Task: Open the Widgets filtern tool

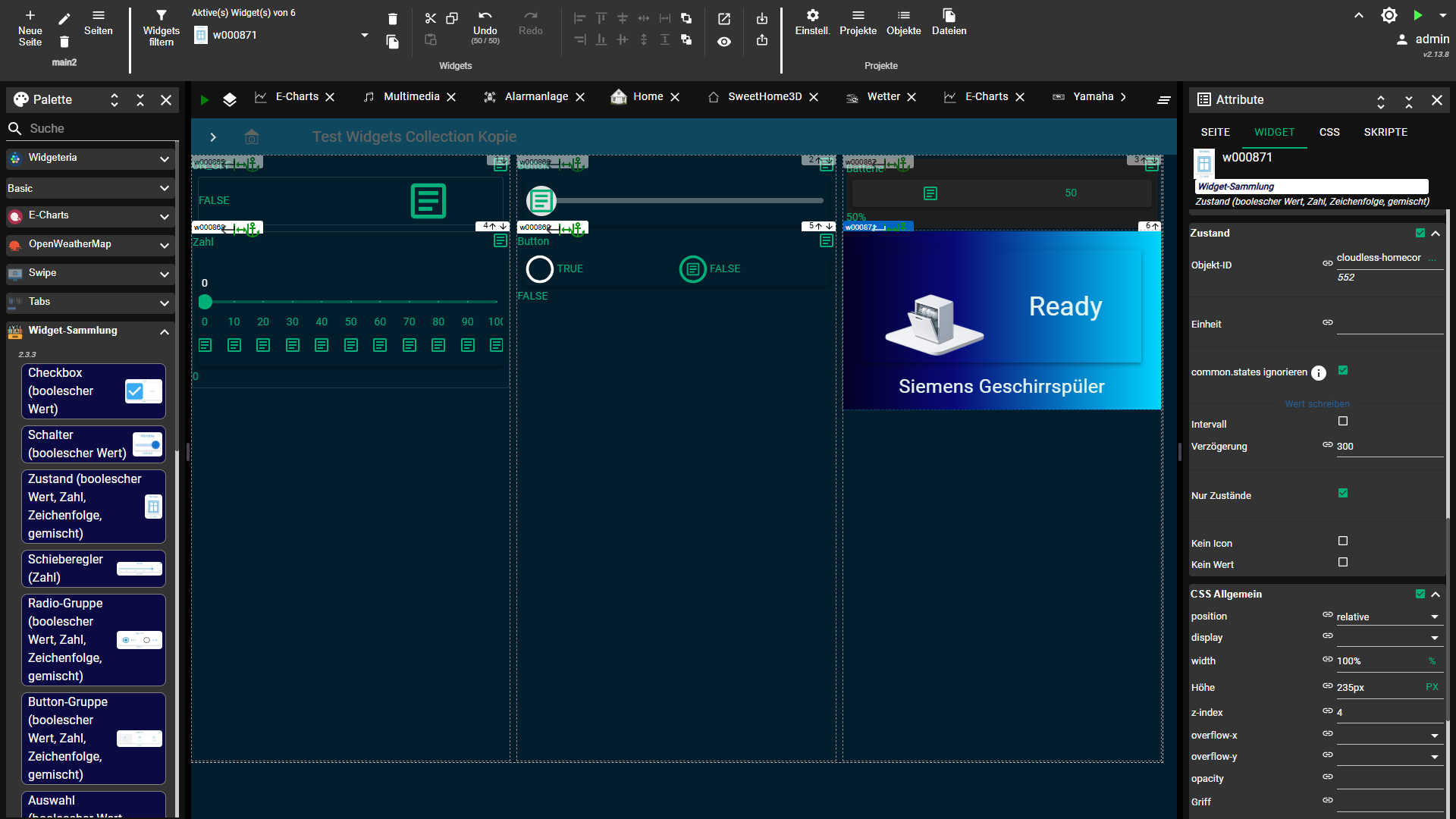Action: pos(161,22)
